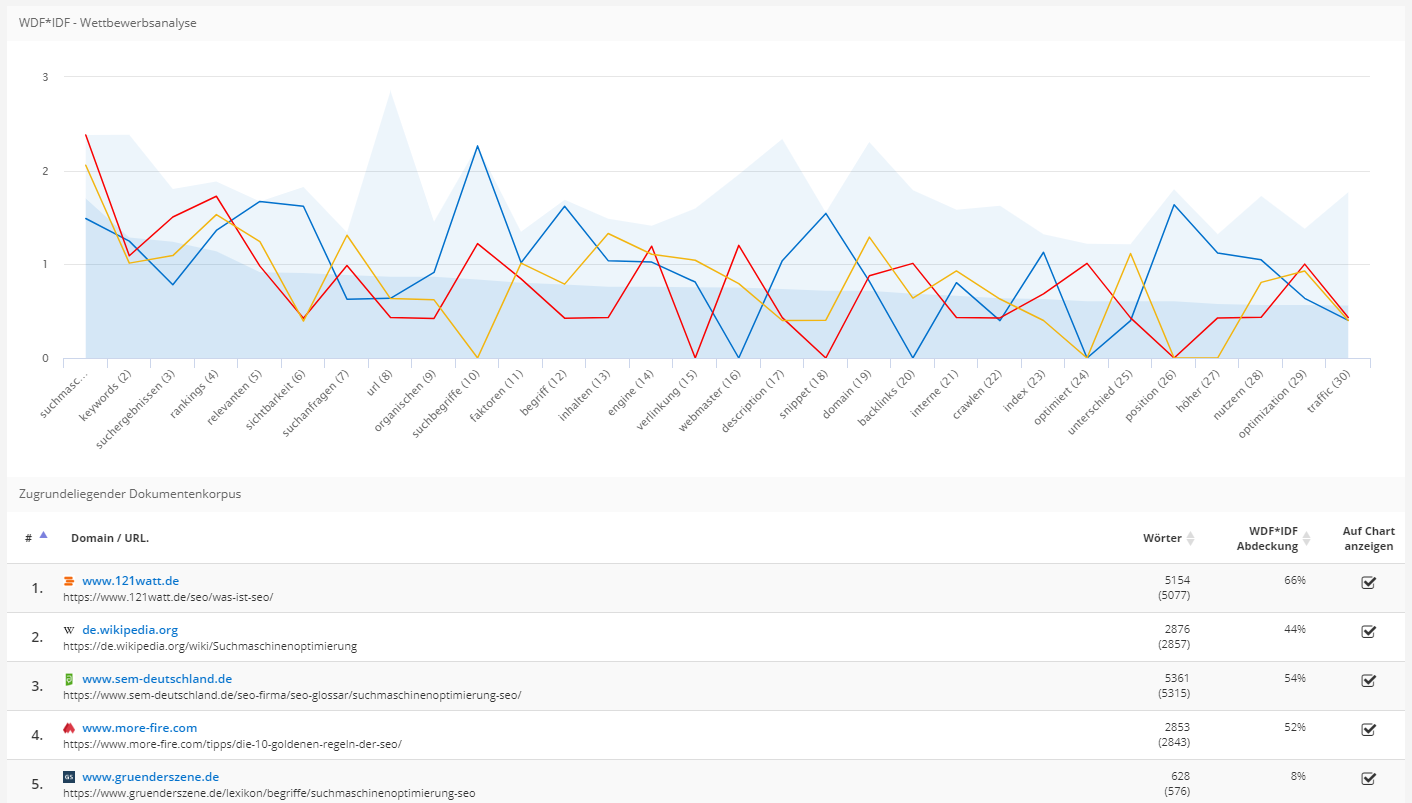Sort by WDF*IDF Abdeckung column arrows
This screenshot has height=803, width=1412.
point(1306,538)
